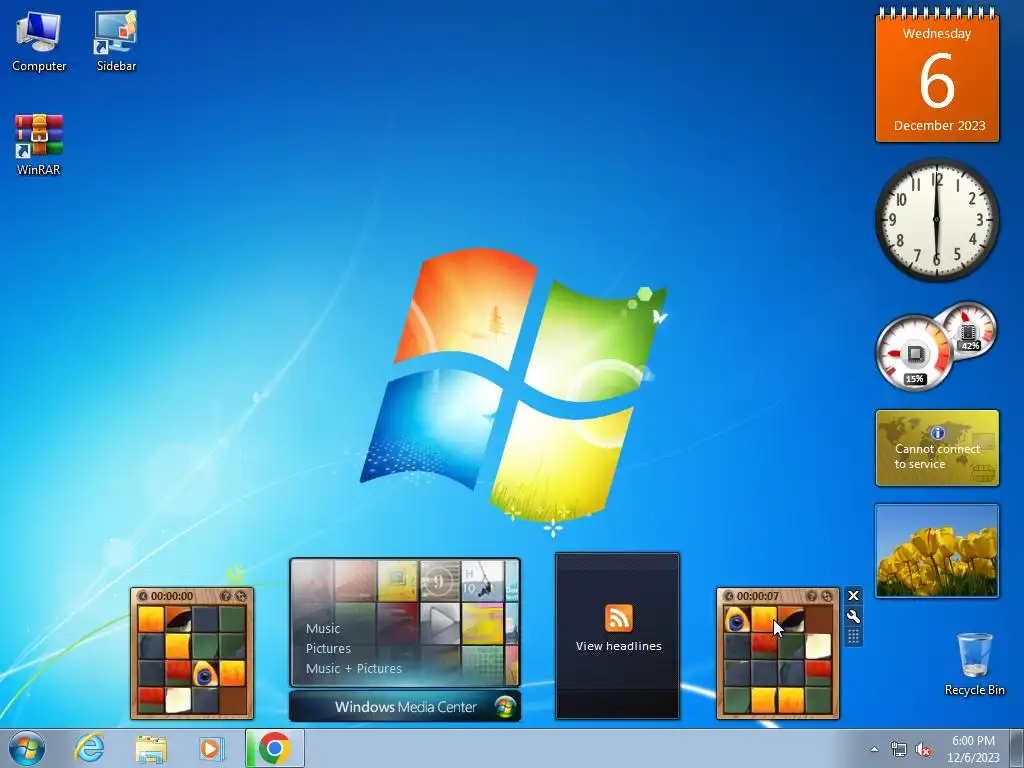Viewport: 1024px width, 768px height.
Task: Click the 00:00:07 timer text
Action: click(x=758, y=596)
